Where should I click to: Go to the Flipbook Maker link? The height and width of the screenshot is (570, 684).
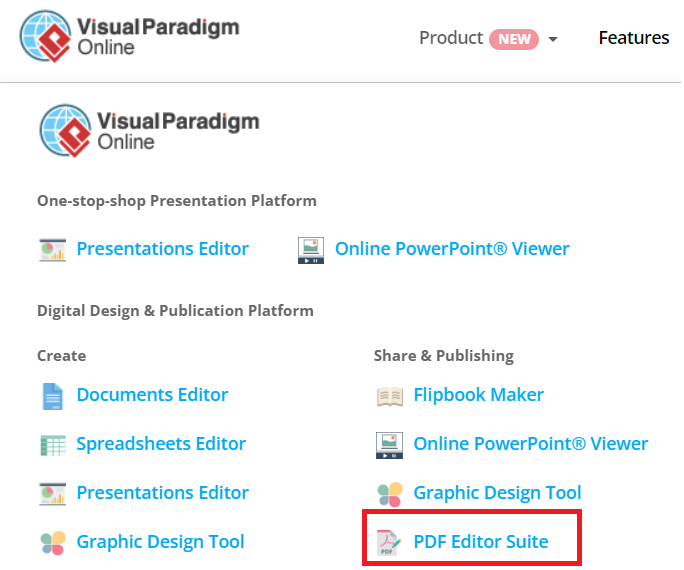[479, 395]
